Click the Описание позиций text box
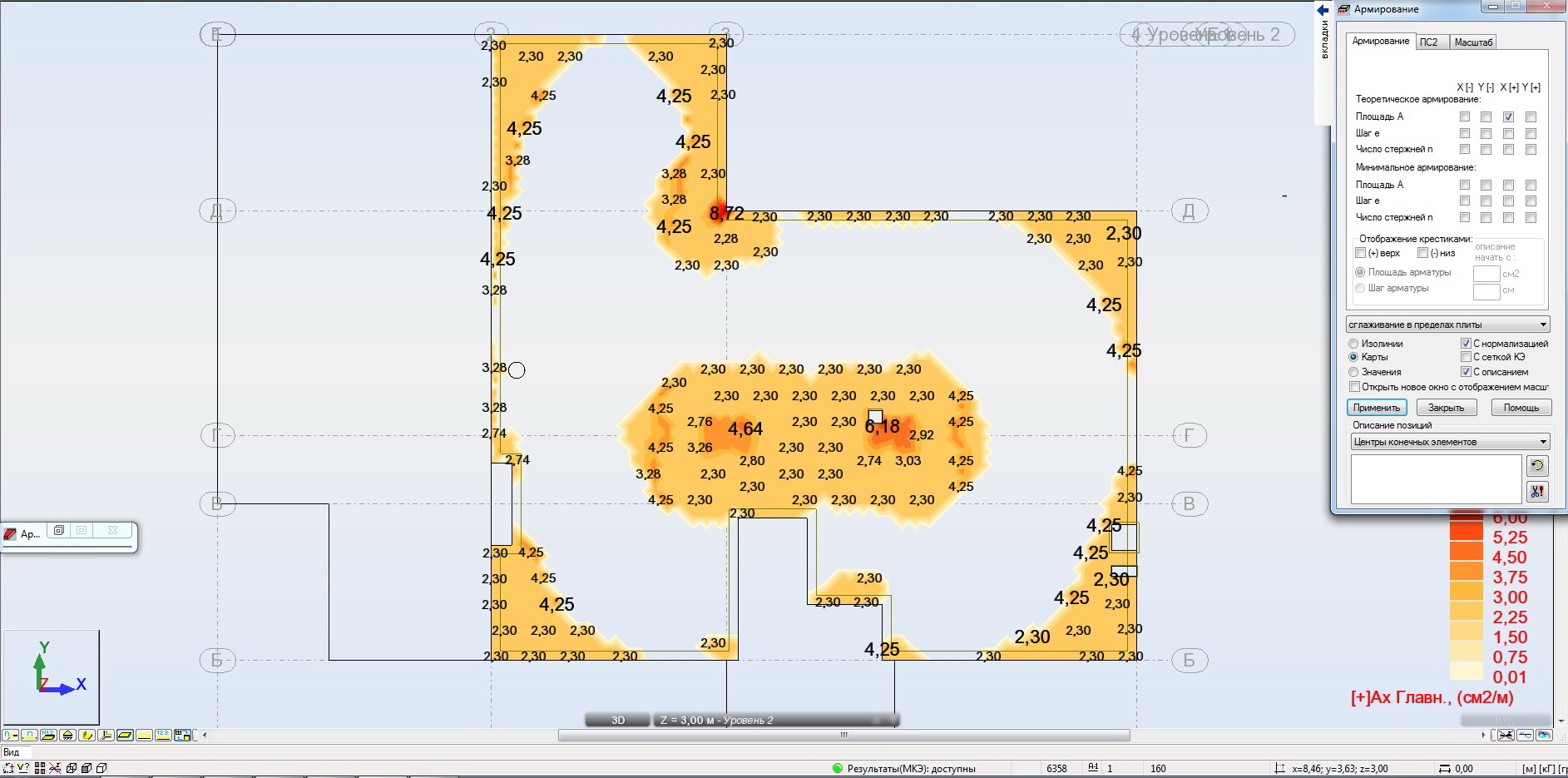The width and height of the screenshot is (1568, 778). (1437, 479)
